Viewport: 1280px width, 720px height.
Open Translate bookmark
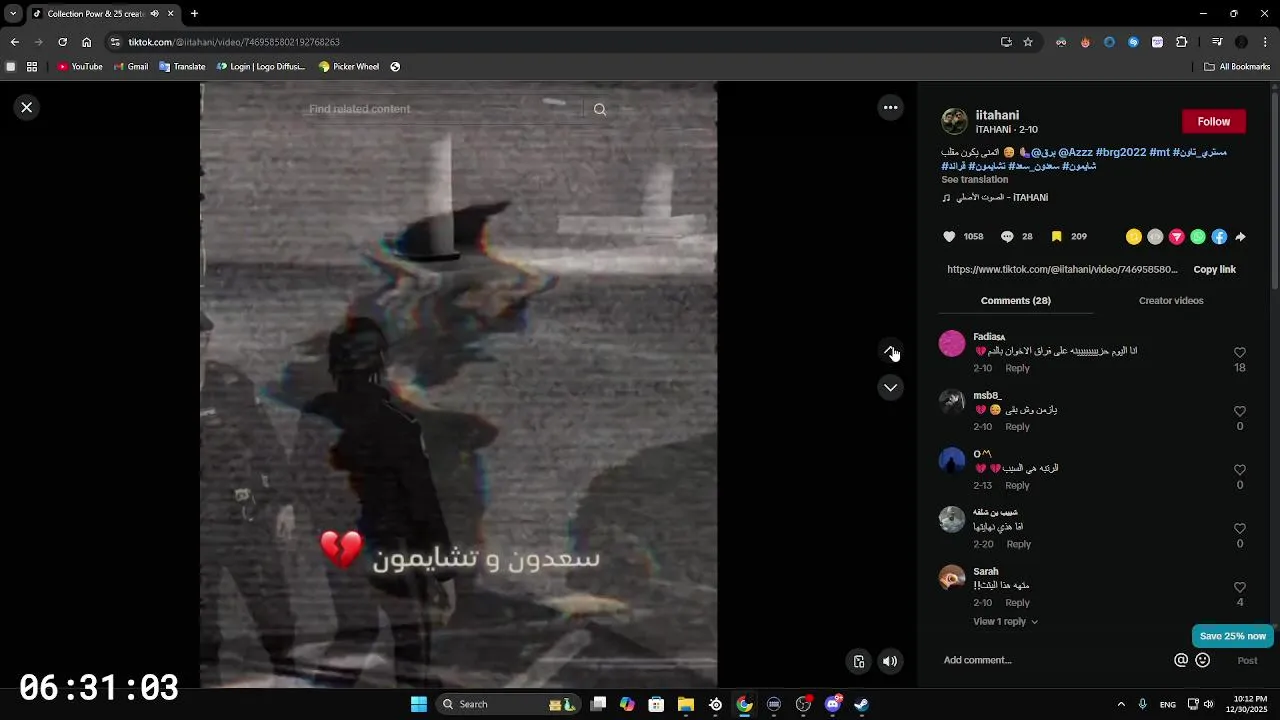coord(182,67)
